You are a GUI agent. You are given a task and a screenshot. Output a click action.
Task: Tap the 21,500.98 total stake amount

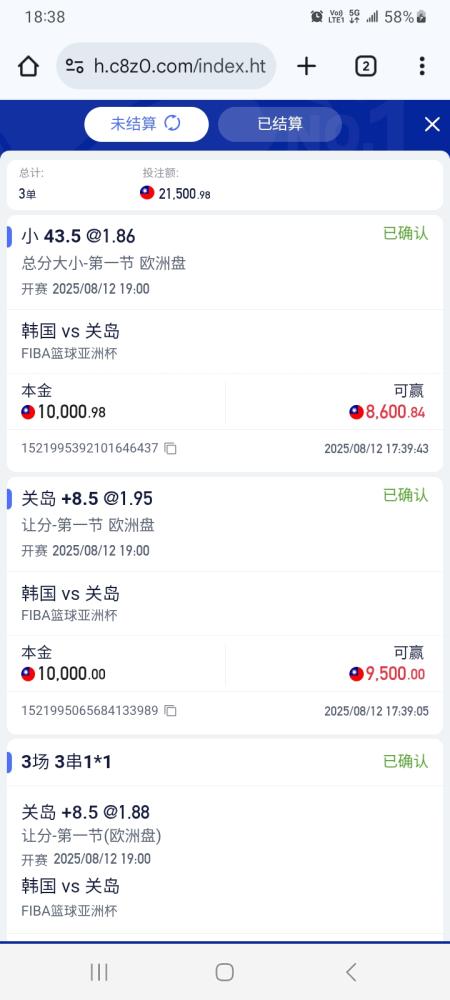click(x=176, y=193)
